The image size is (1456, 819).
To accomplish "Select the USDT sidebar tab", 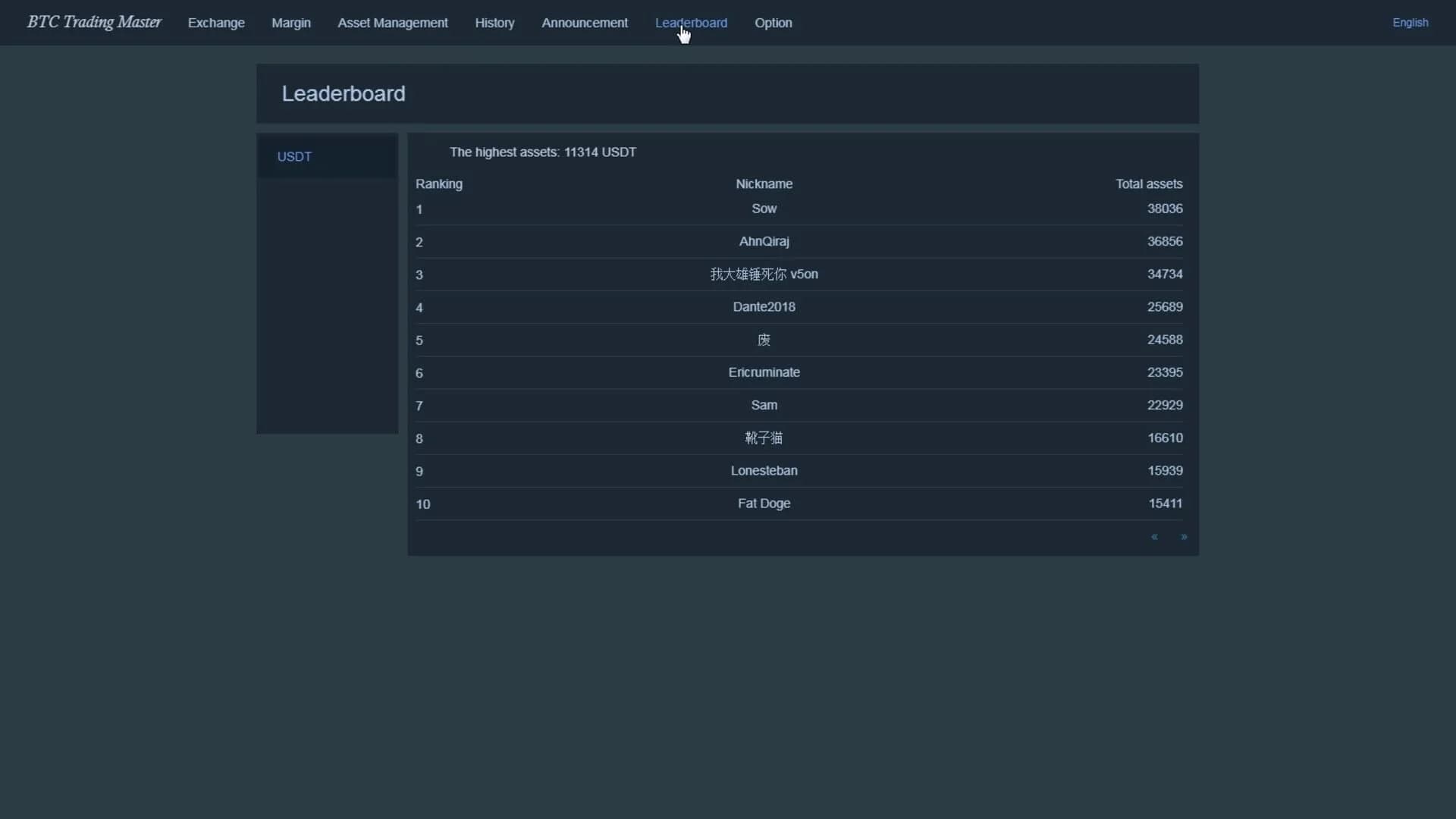I will tap(294, 156).
